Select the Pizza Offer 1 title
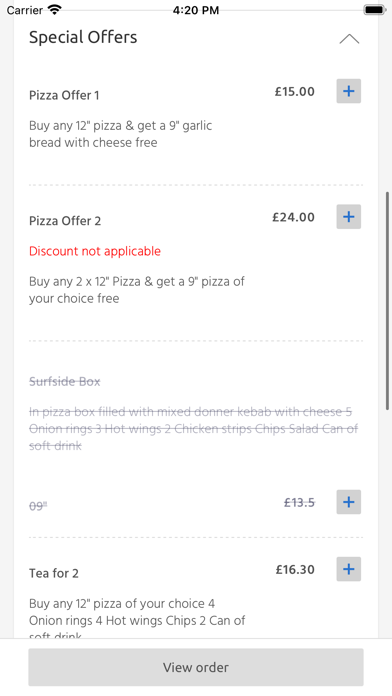The image size is (392, 696). [x=64, y=95]
